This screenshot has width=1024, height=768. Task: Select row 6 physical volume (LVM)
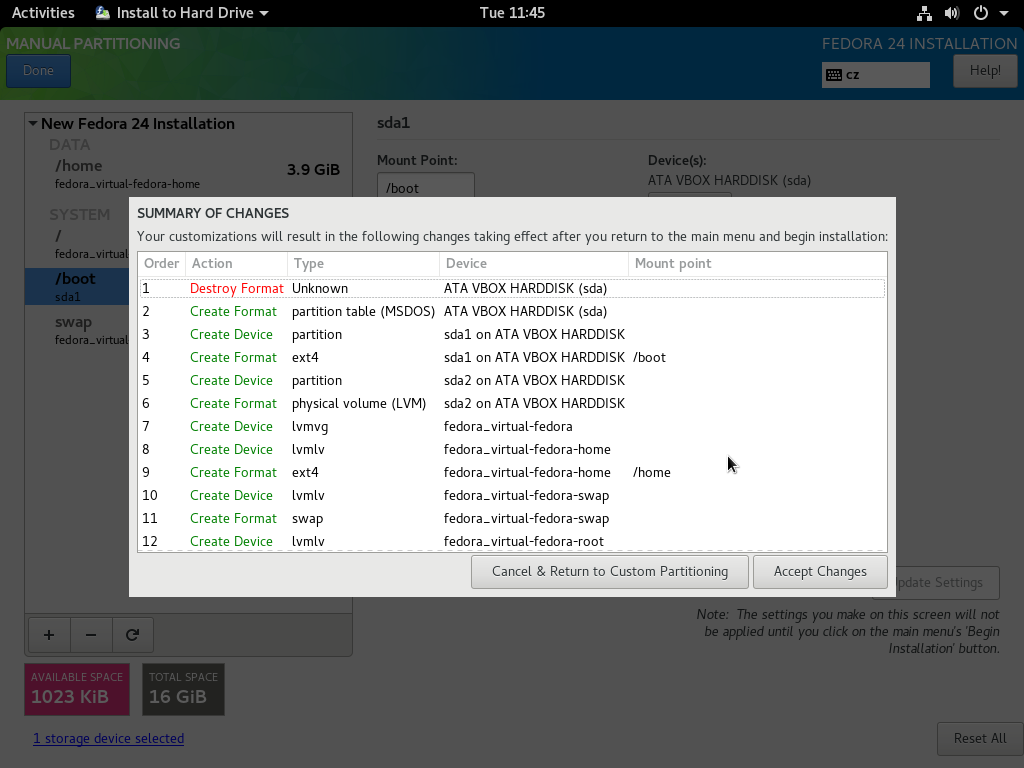click(512, 404)
